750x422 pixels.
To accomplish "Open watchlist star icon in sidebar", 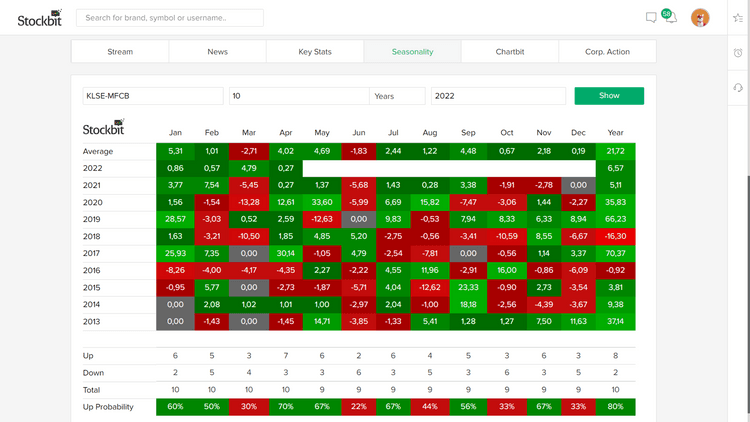I will (x=738, y=18).
